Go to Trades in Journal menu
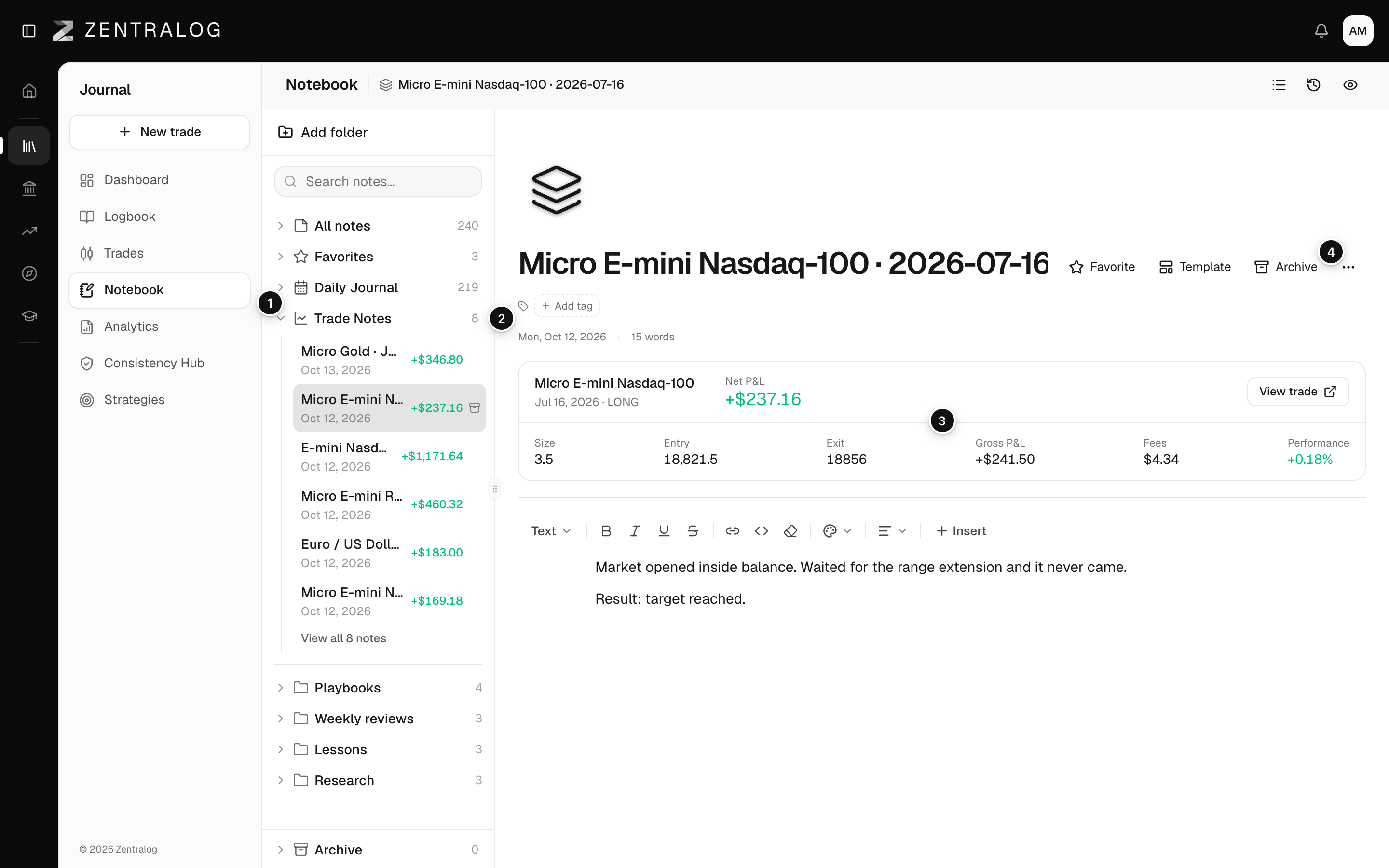 (x=160, y=253)
